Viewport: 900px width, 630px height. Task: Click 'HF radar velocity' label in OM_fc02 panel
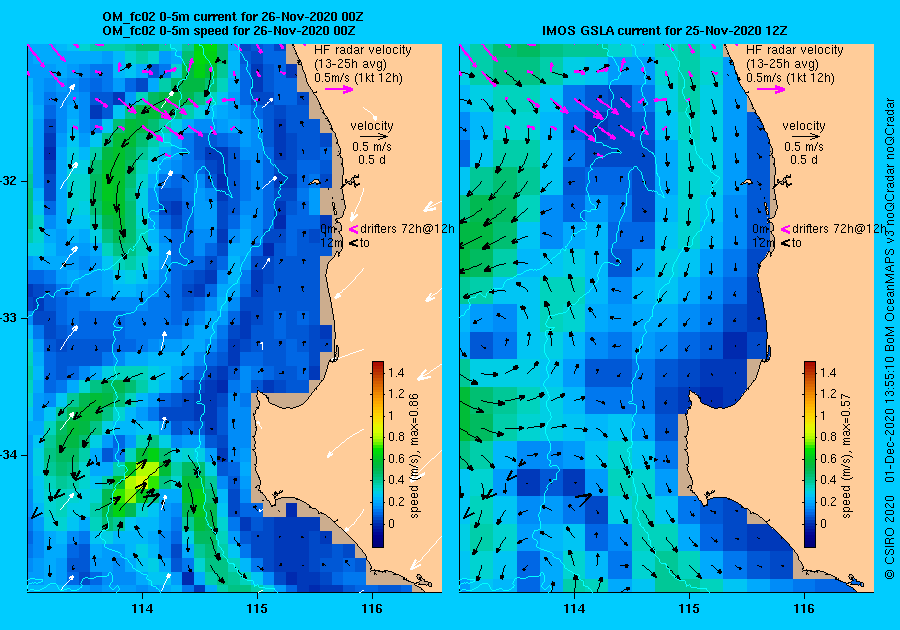pos(363,50)
